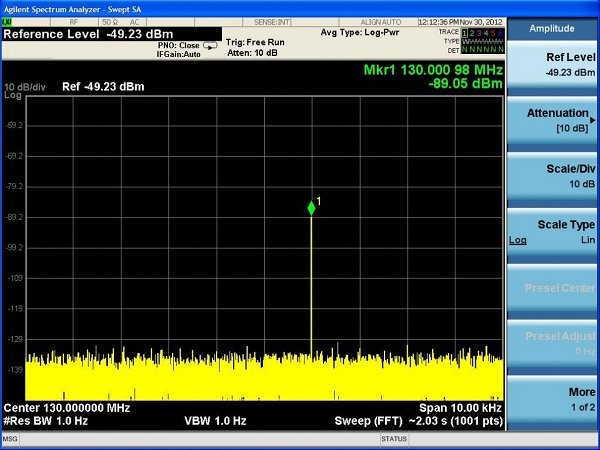
Task: Click the Atten: 10 dB text
Action: (x=253, y=53)
